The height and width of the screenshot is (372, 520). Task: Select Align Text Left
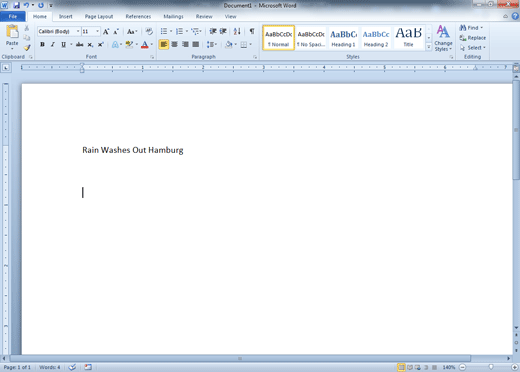click(163, 44)
